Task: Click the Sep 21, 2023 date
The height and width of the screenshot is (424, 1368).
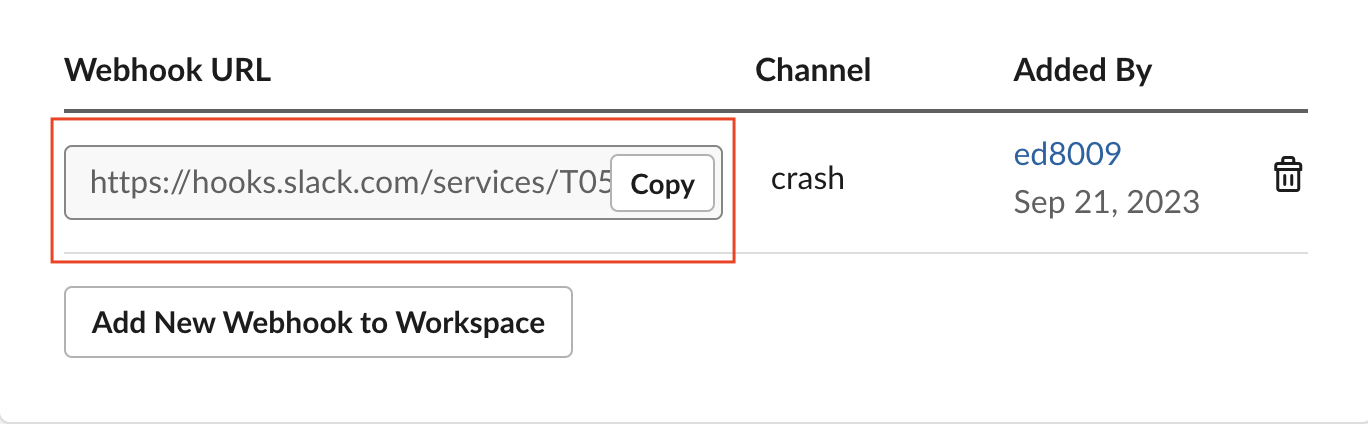Action: (x=1106, y=202)
